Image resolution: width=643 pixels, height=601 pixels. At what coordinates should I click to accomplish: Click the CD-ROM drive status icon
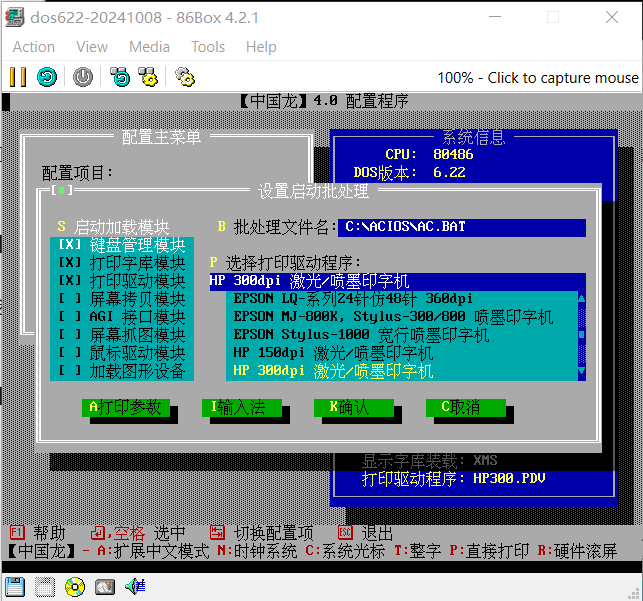(75, 586)
